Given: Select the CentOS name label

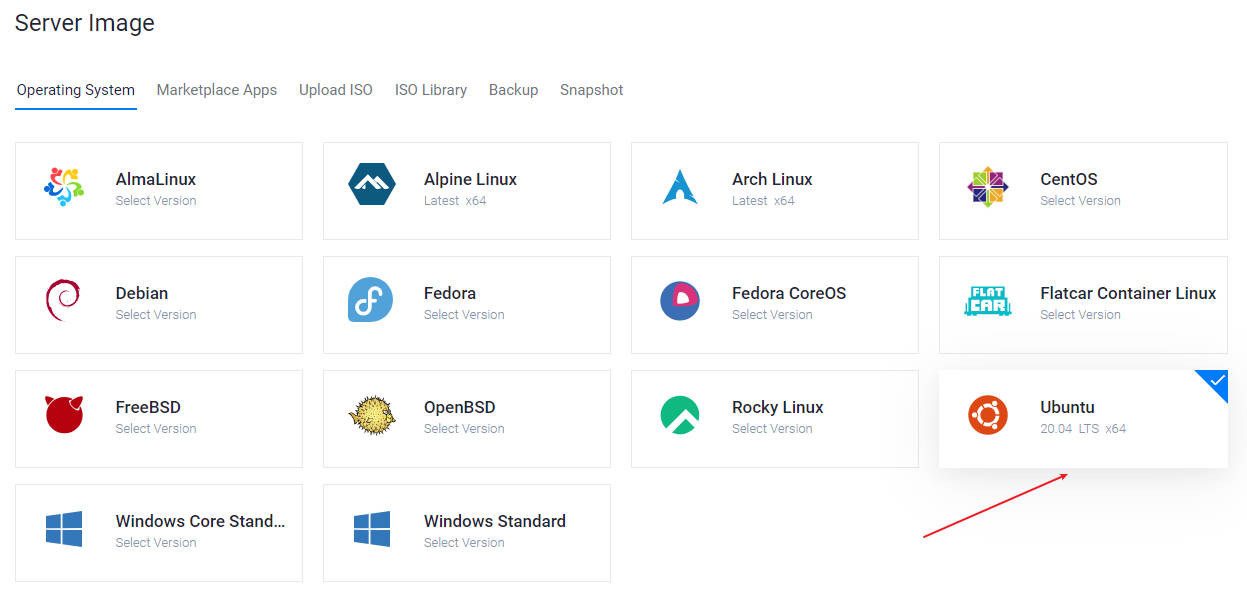Looking at the screenshot, I should [x=1069, y=180].
